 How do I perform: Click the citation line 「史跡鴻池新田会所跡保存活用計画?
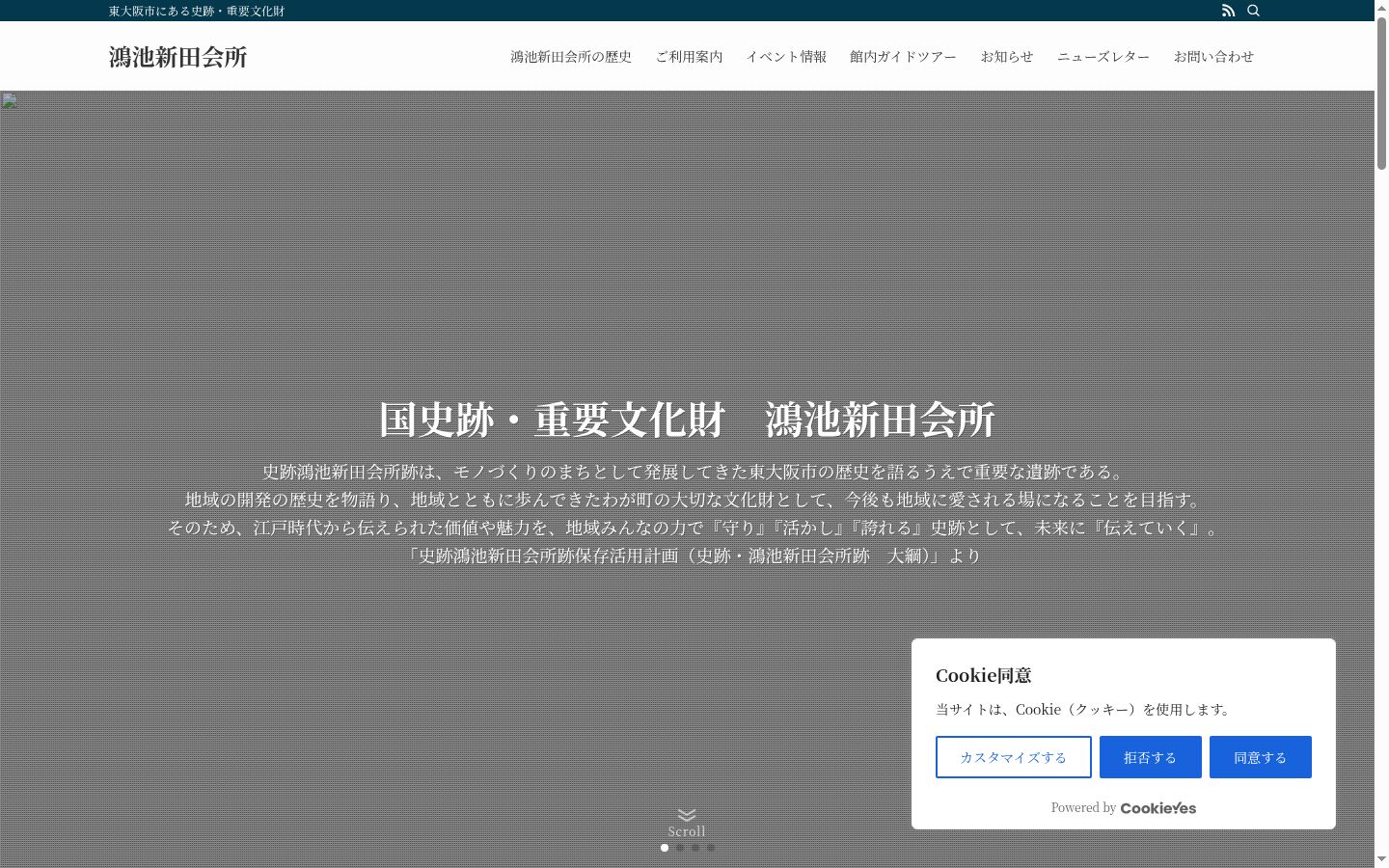pyautogui.click(x=693, y=556)
